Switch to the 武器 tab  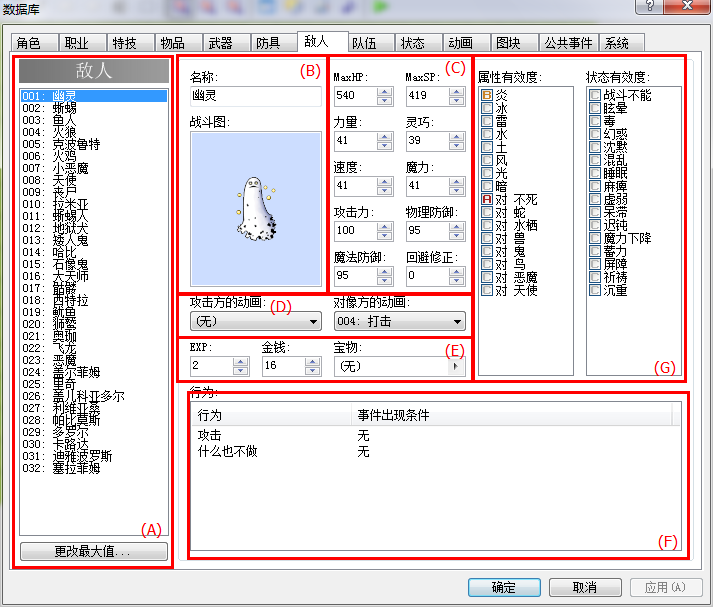(226, 43)
